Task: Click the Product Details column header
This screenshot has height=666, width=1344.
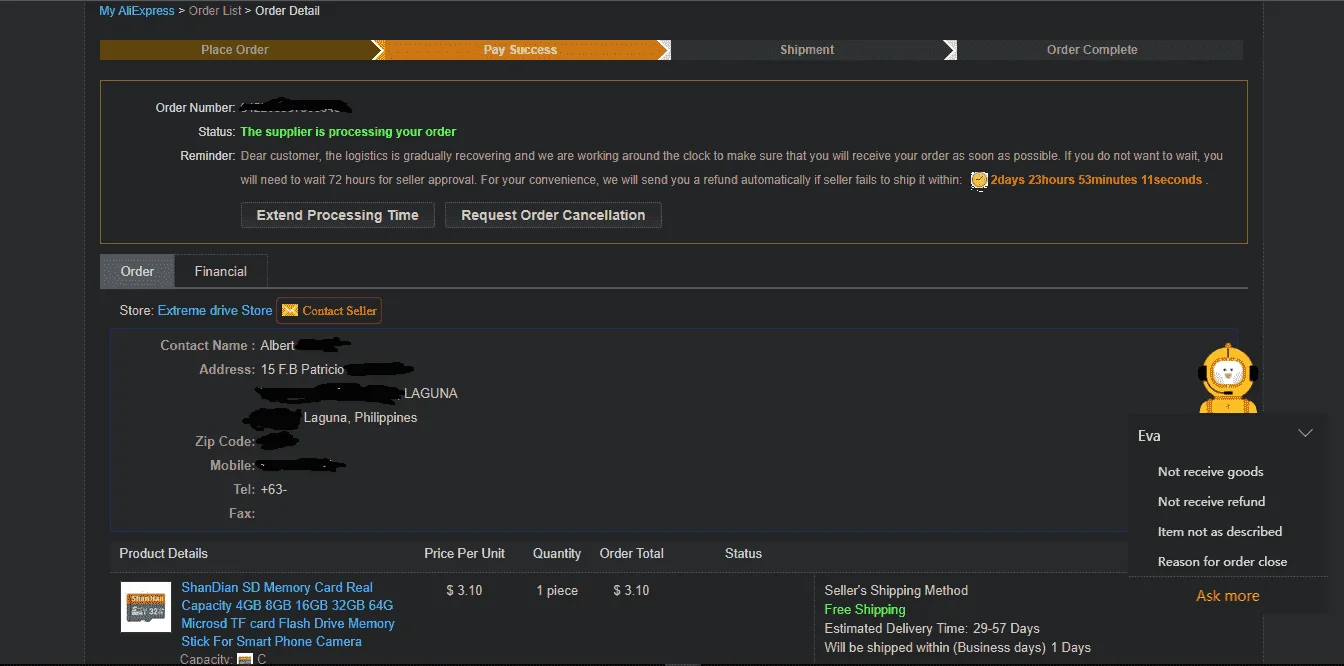Action: coord(164,553)
